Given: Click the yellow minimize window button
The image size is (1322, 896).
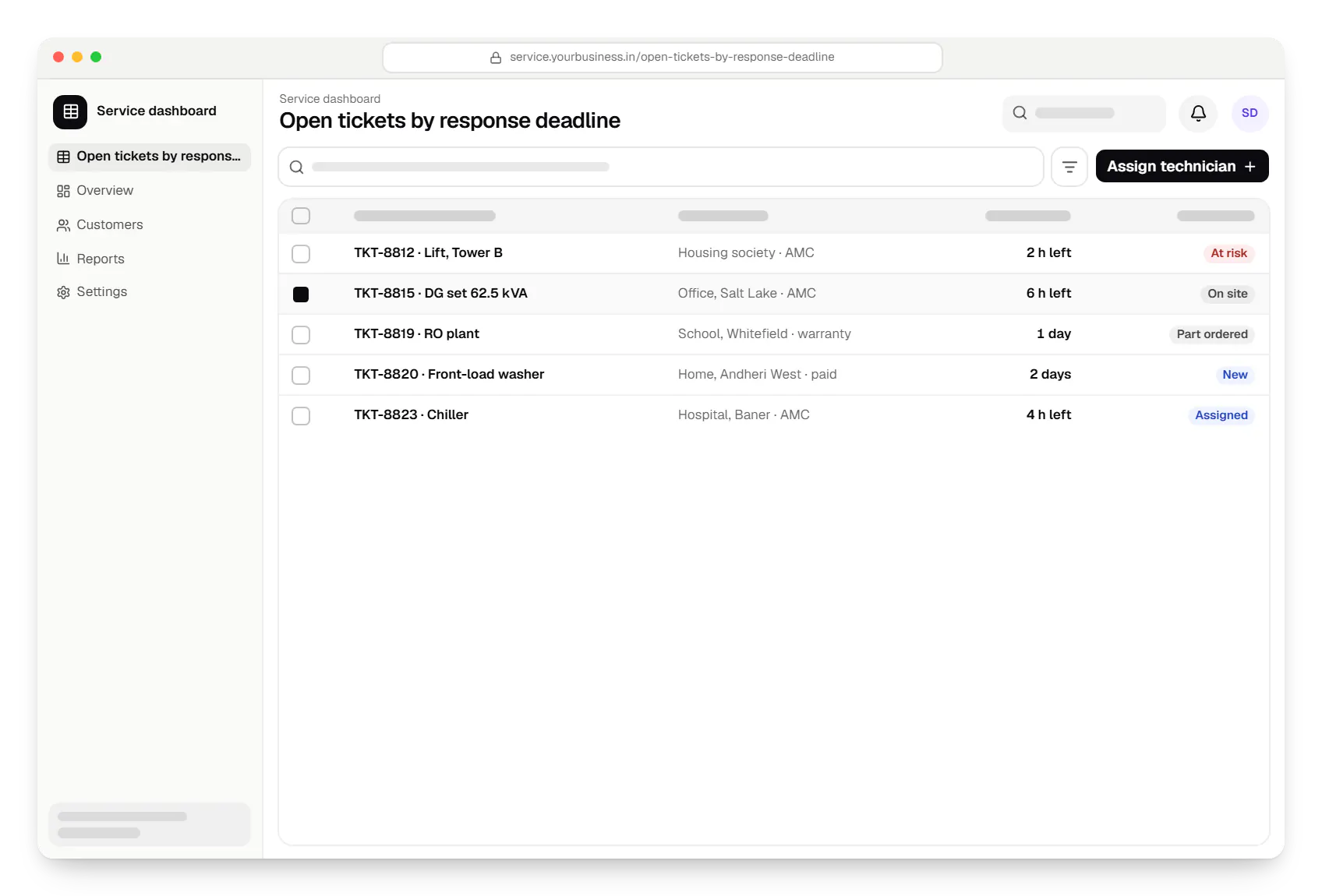Looking at the screenshot, I should tap(77, 57).
